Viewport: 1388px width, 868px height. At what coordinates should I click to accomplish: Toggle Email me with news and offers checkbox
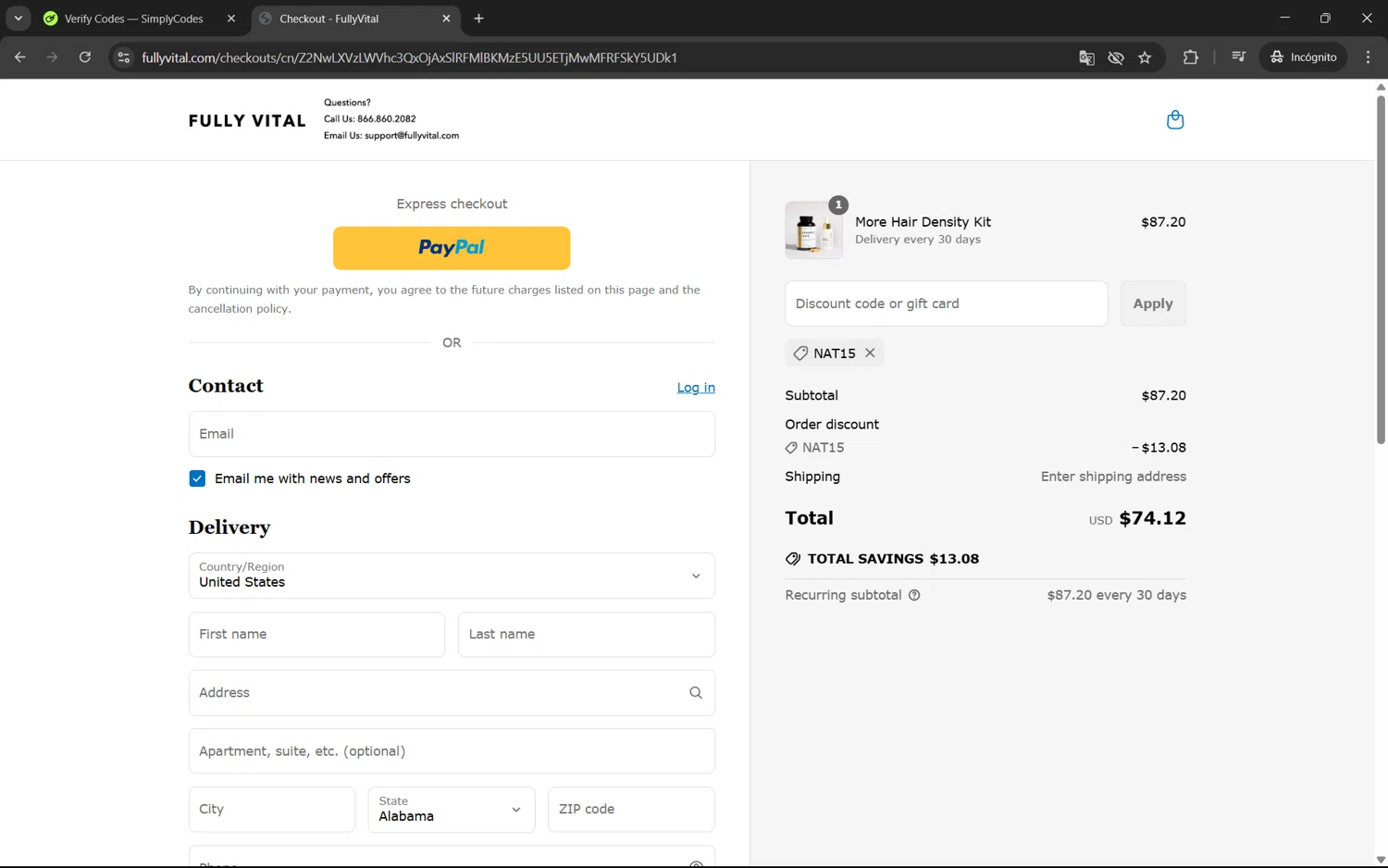coord(197,478)
